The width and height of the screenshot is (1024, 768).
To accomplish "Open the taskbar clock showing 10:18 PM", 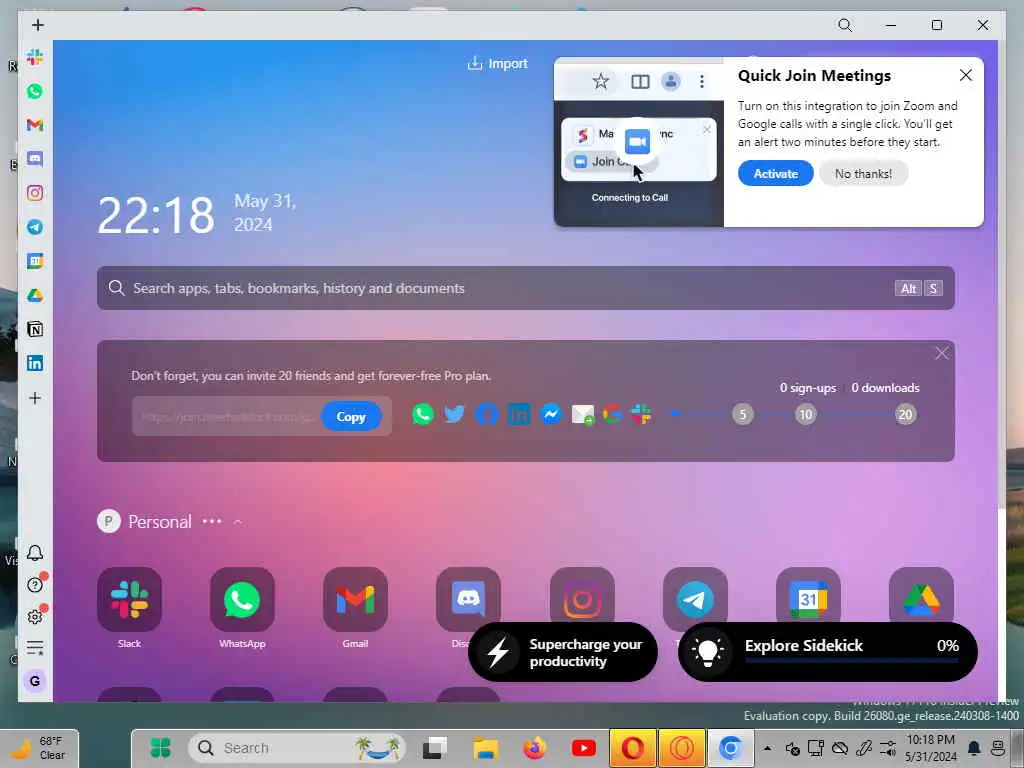I will [931, 748].
